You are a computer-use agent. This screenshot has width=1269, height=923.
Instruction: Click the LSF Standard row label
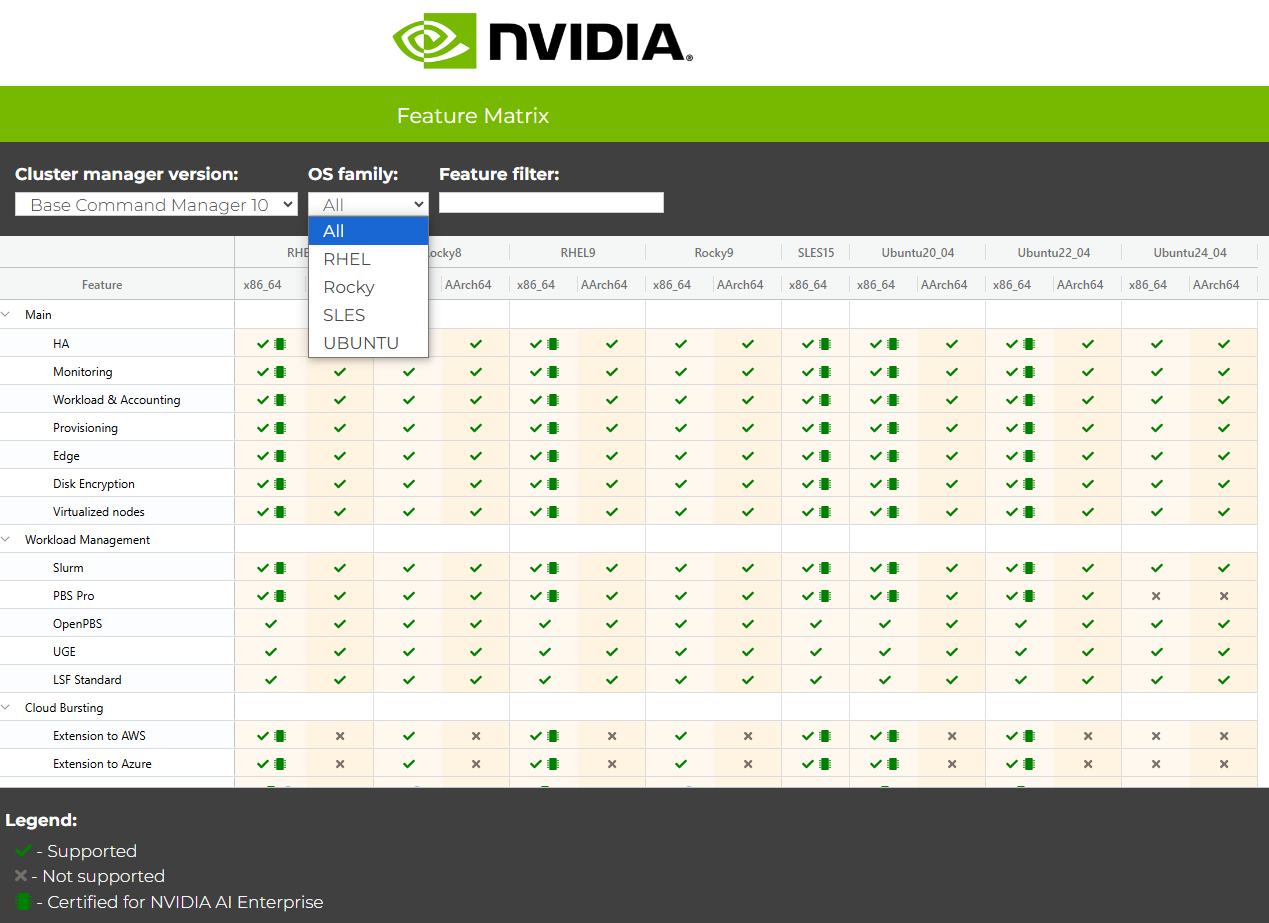click(x=87, y=679)
